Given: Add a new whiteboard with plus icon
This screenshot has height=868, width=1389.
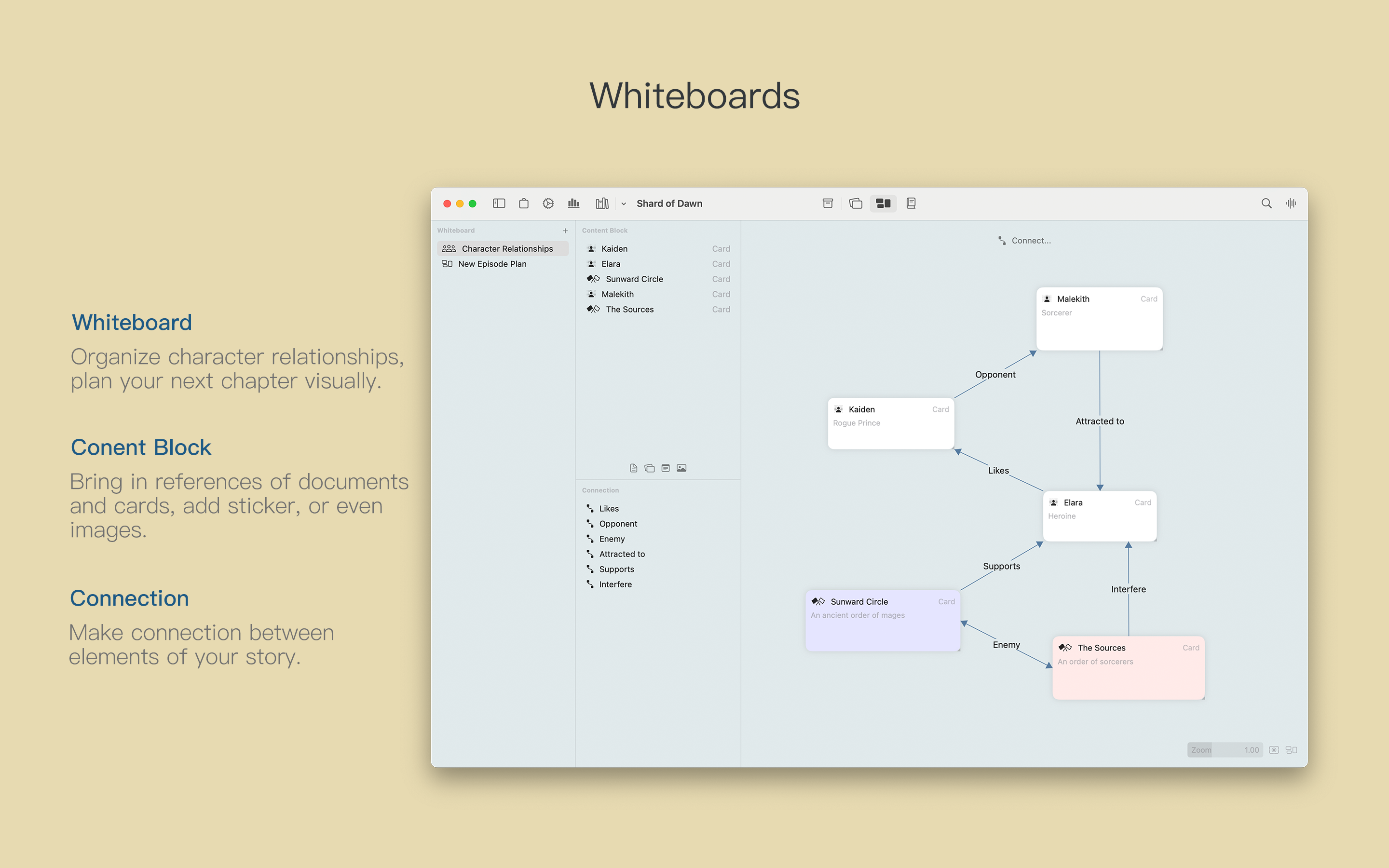Looking at the screenshot, I should [x=565, y=231].
